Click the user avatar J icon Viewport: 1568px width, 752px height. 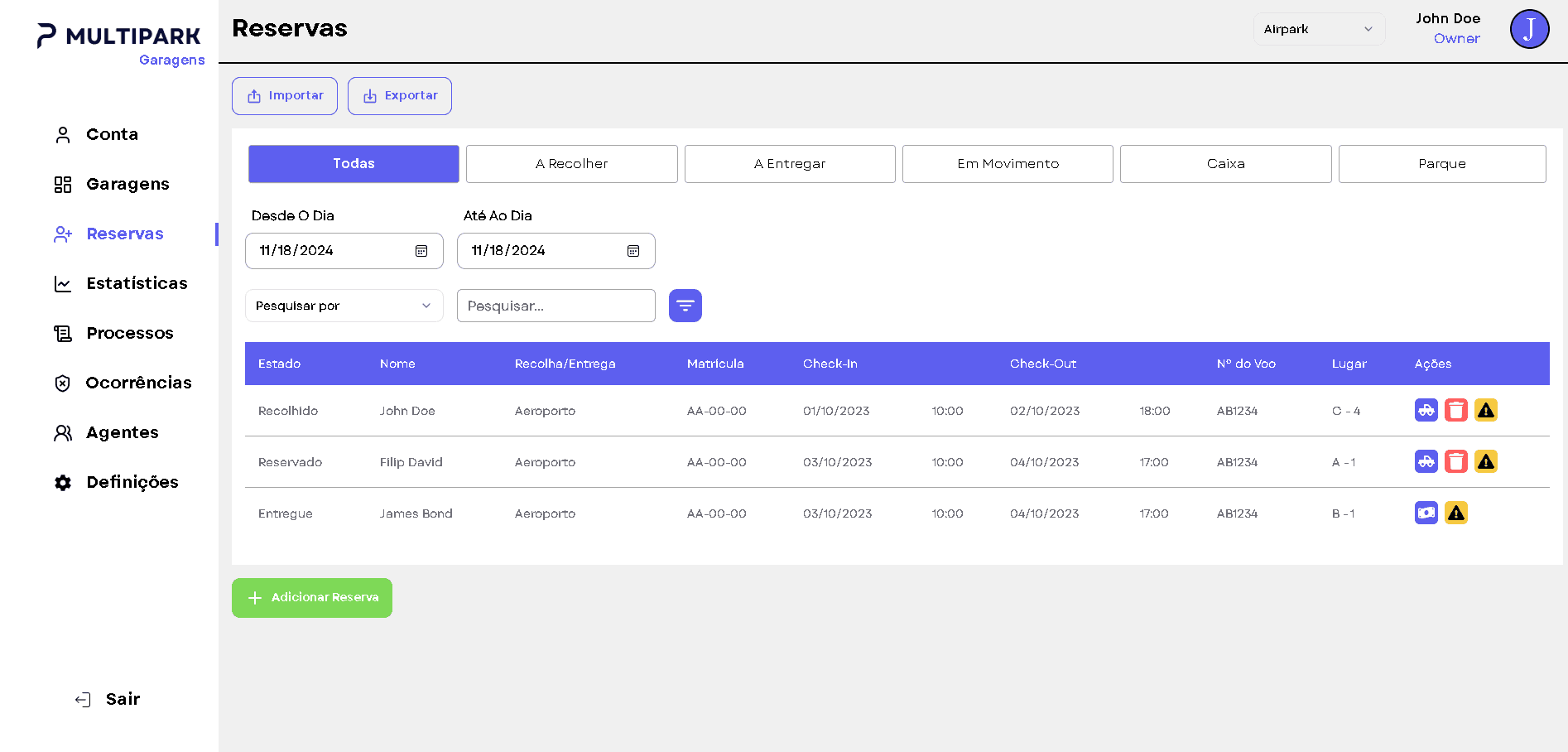(1528, 29)
